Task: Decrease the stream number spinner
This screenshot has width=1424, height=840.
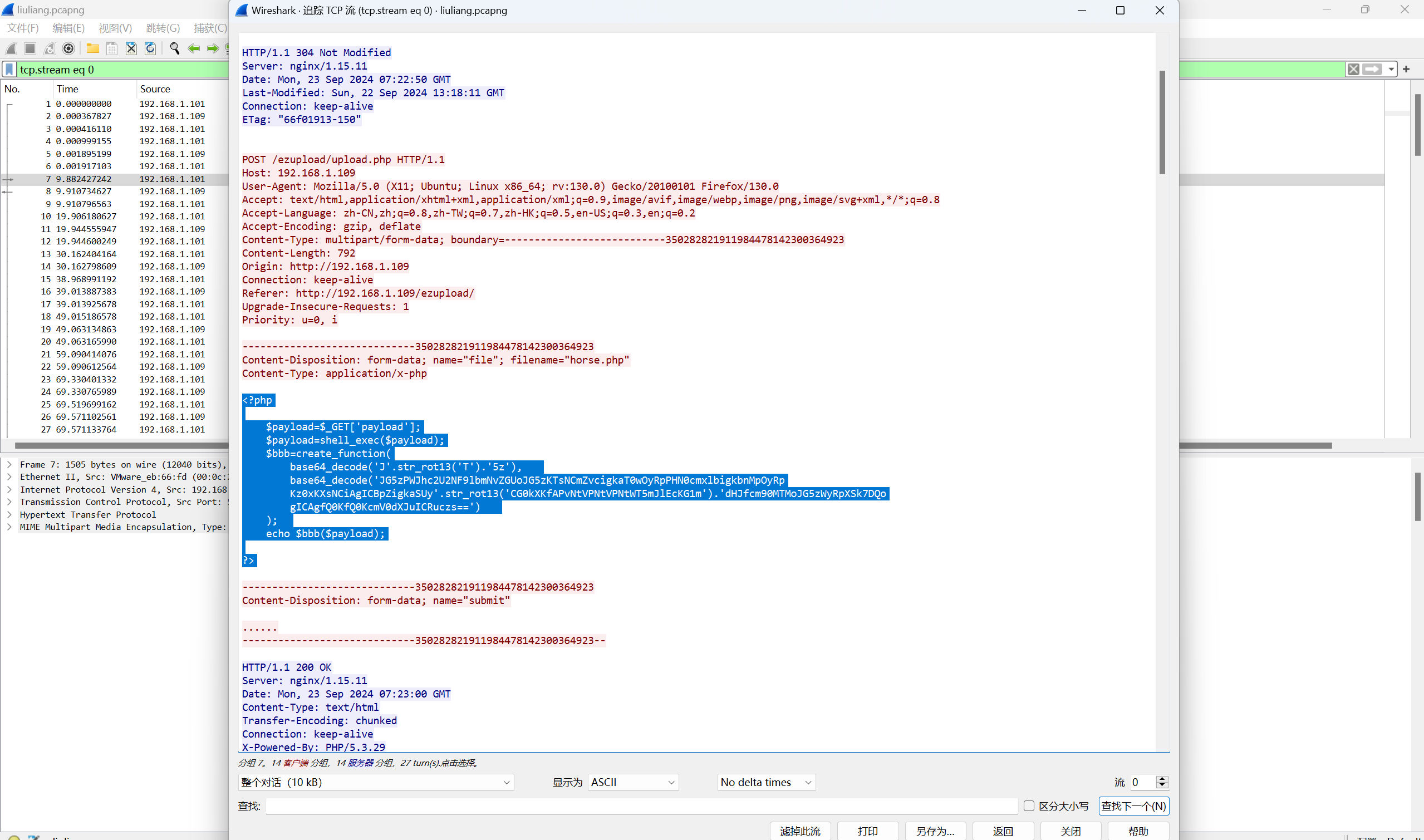Action: (x=1162, y=786)
